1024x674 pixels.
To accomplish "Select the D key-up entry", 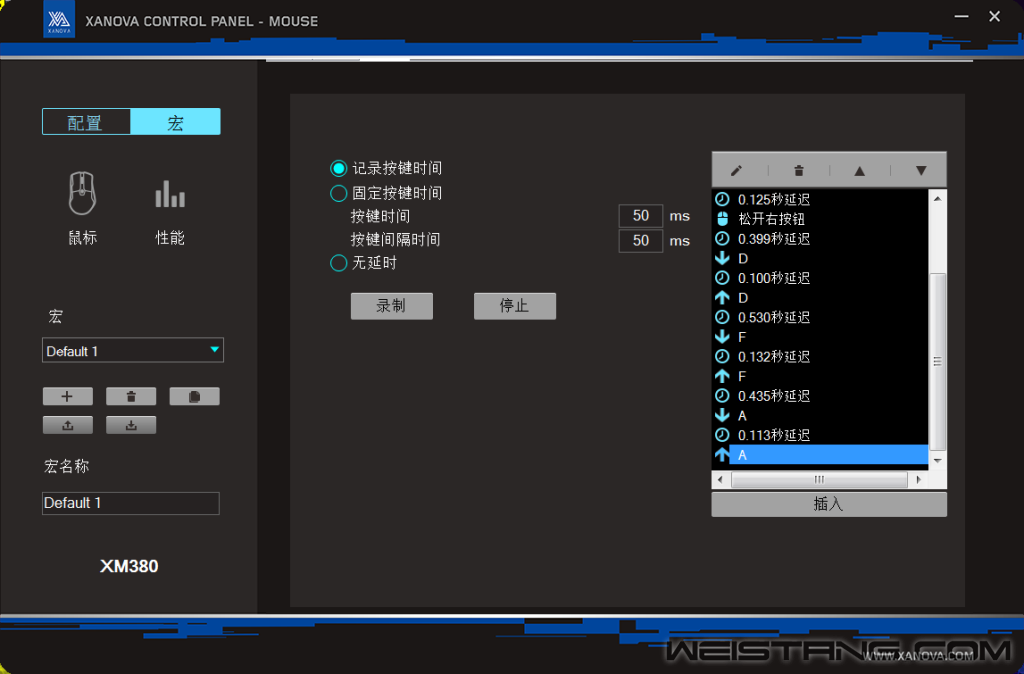I will click(x=820, y=298).
